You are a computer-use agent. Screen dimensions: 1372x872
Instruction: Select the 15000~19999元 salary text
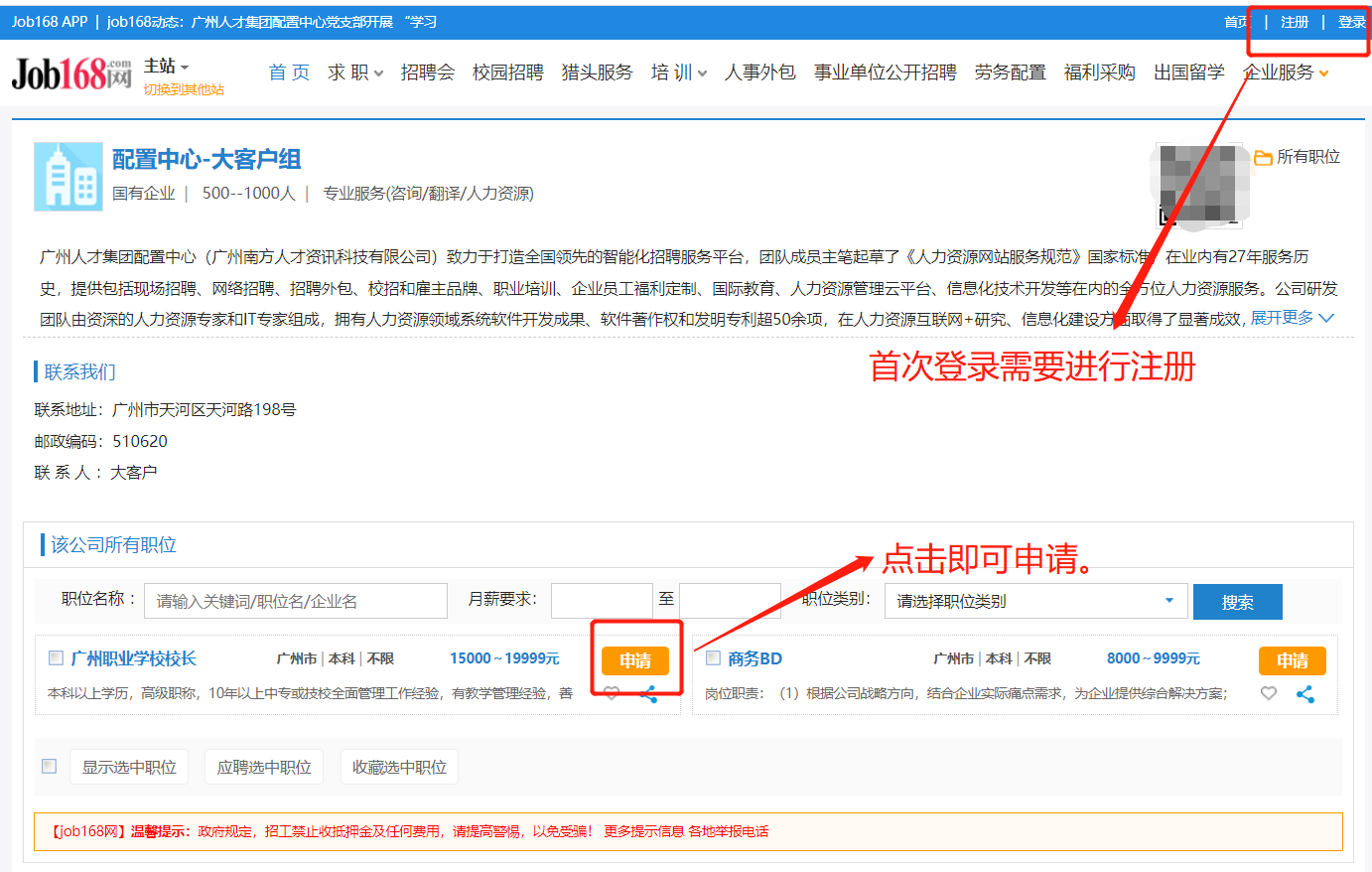[504, 658]
